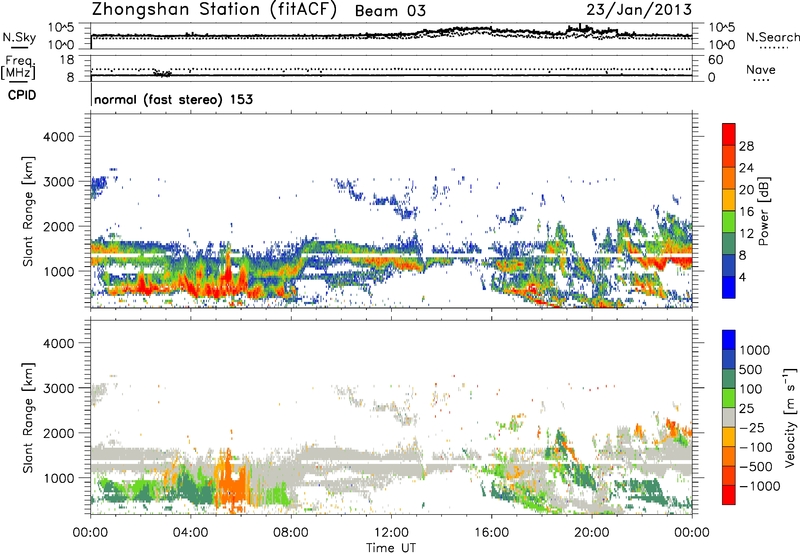
Task: Click the 'Zhongshan Station (fitACF)' title
Action: click(214, 10)
